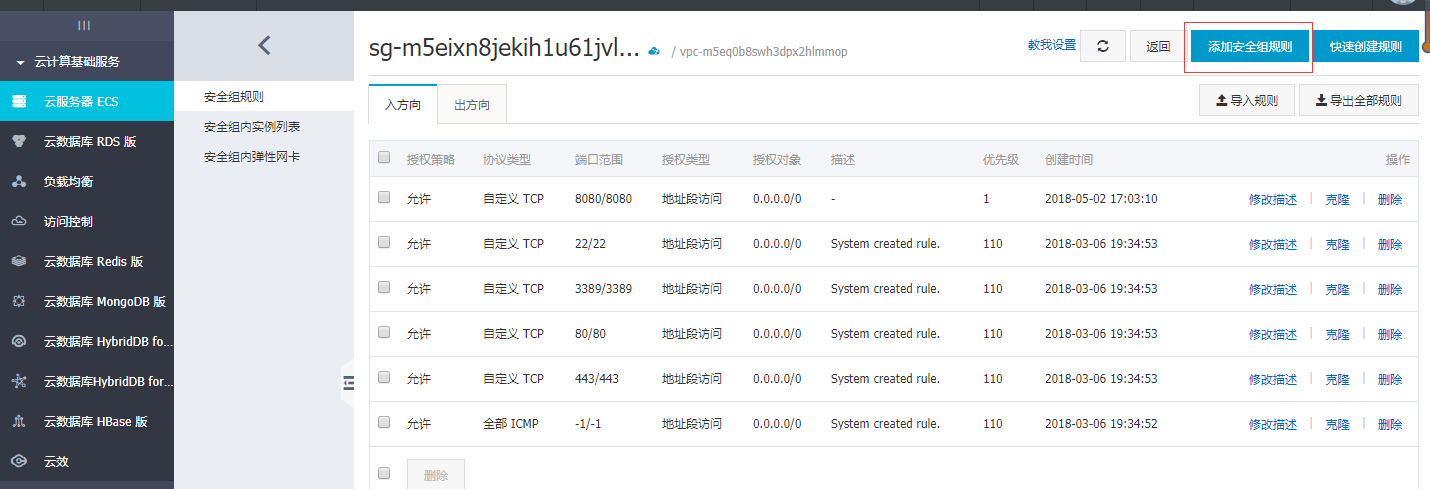Click the 优先级 column header

tap(1000, 160)
